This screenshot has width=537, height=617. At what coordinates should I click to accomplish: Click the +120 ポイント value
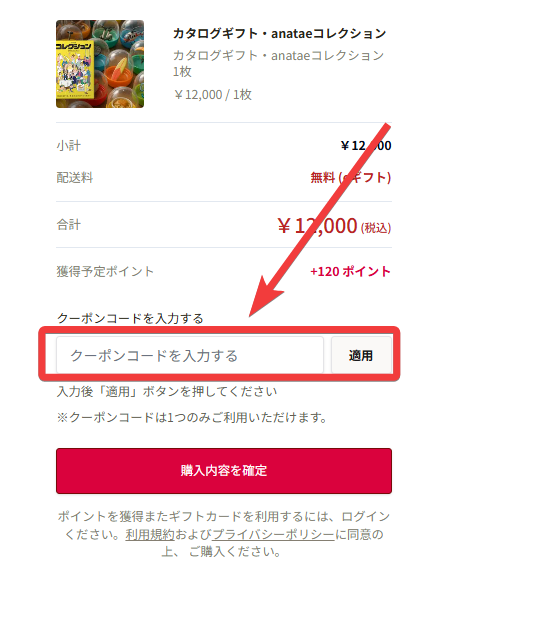pyautogui.click(x=350, y=272)
